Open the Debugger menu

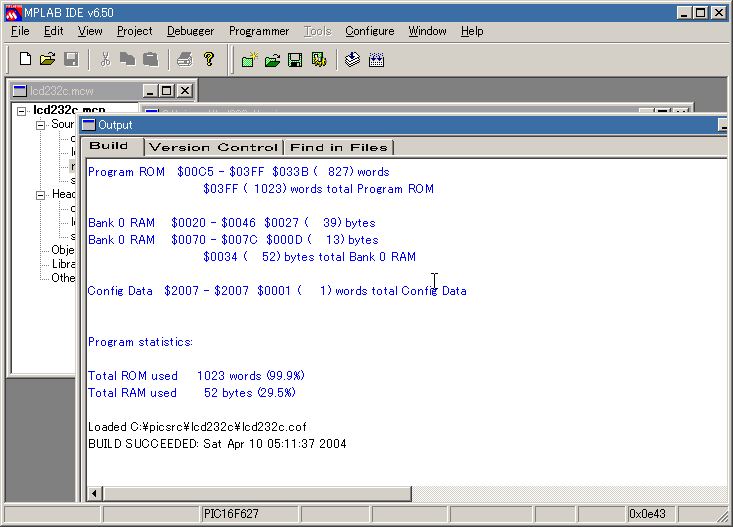(x=191, y=31)
